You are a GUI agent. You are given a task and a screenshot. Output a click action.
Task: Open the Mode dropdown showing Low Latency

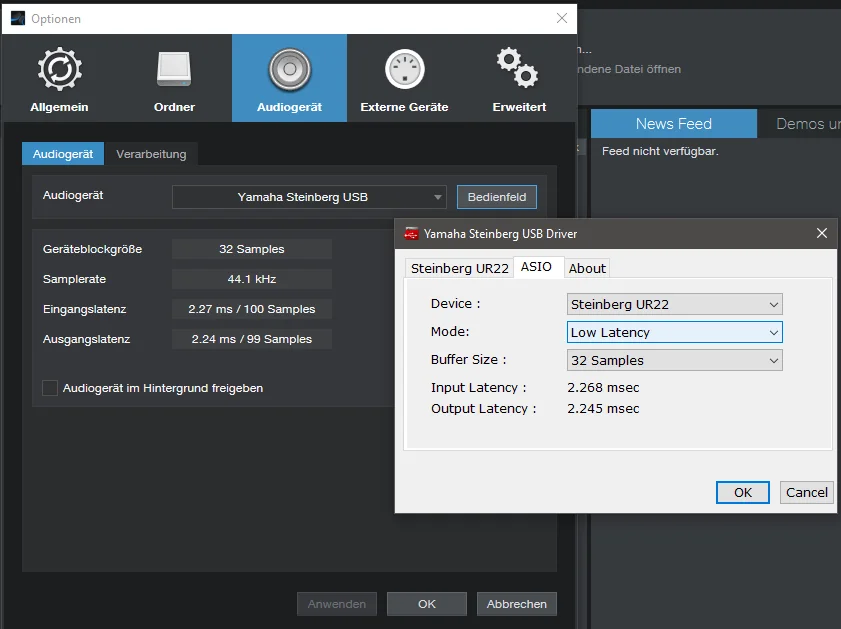[x=675, y=332]
